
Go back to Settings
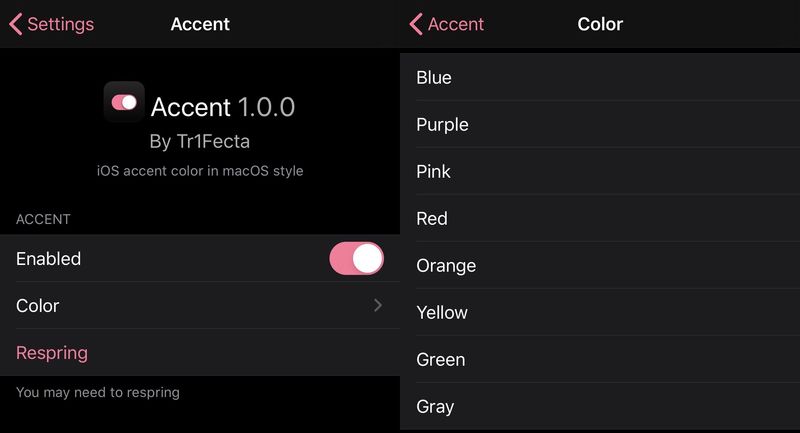52,24
